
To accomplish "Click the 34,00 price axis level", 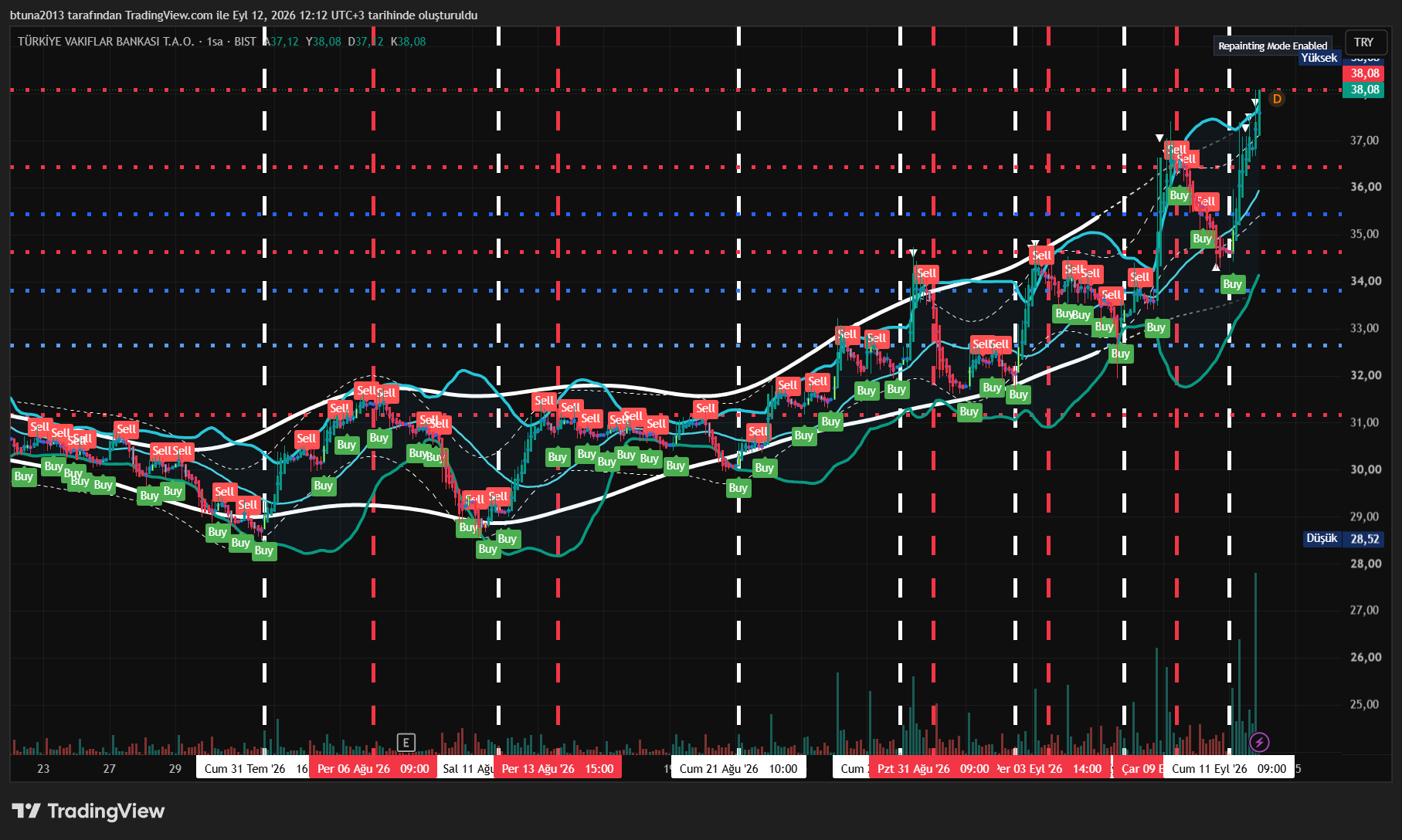I will [1365, 281].
